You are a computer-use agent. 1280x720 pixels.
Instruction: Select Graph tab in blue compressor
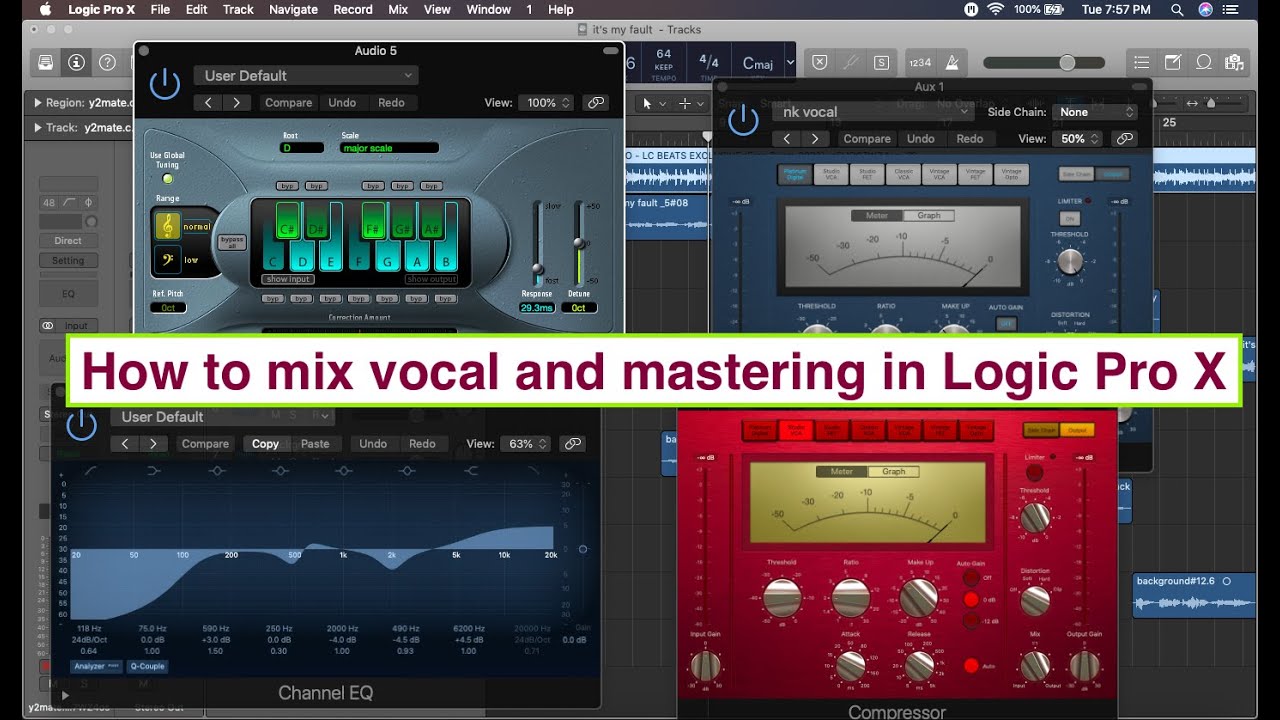(x=929, y=215)
